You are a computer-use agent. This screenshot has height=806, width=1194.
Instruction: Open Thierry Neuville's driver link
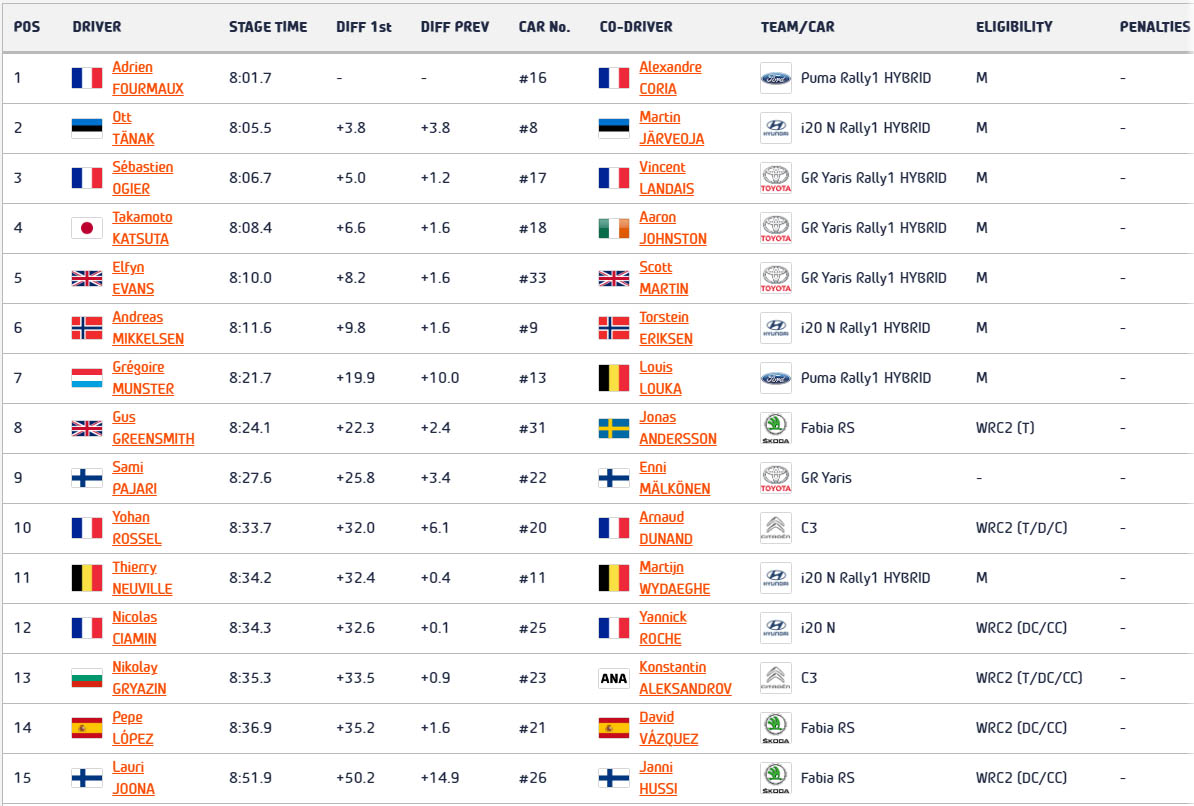click(142, 578)
